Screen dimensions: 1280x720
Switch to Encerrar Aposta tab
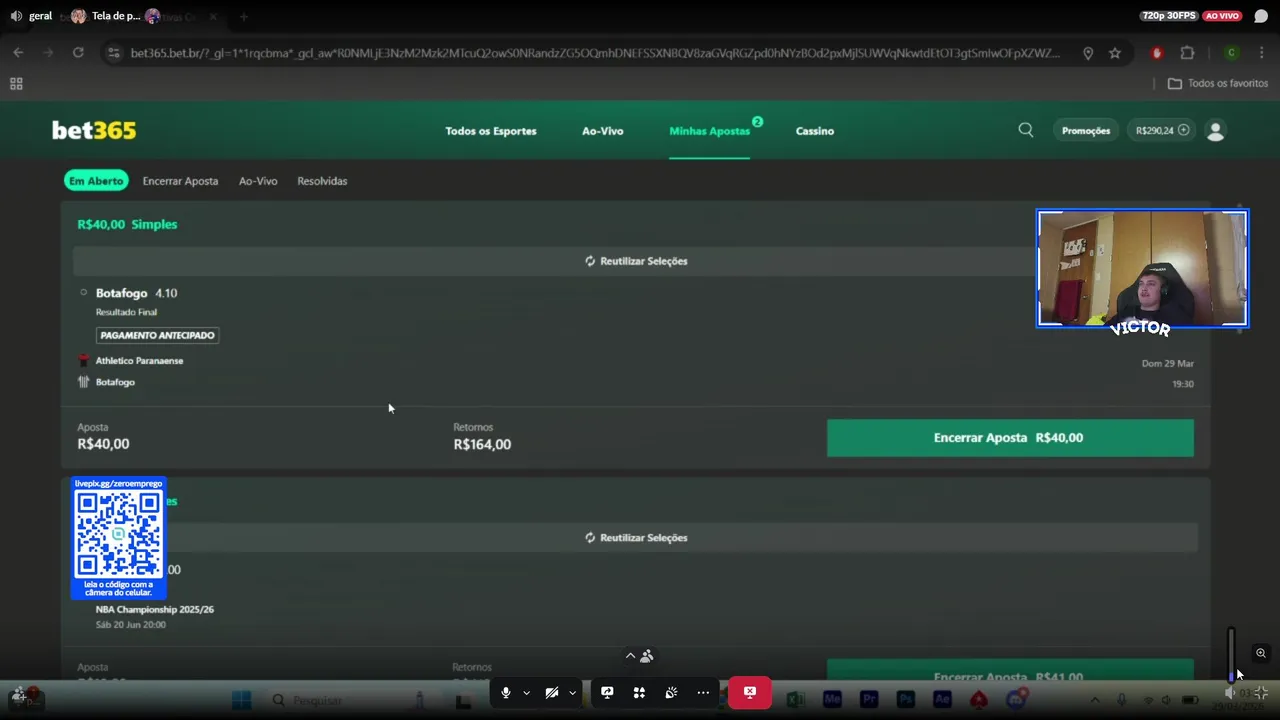[x=180, y=181]
